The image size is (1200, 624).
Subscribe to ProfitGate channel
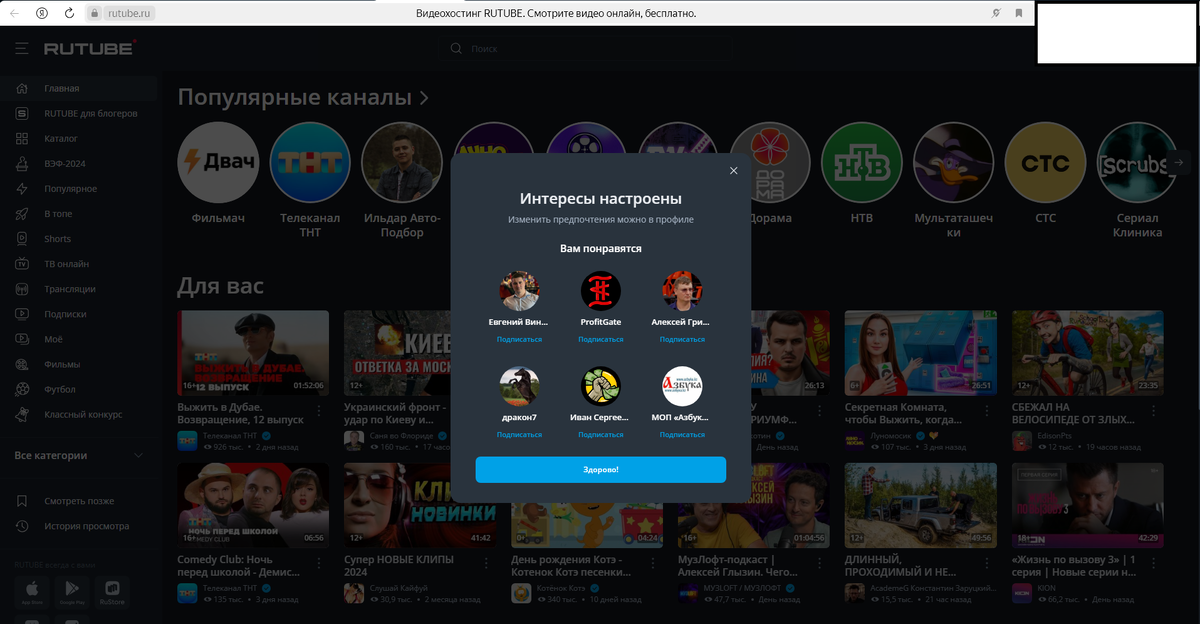click(600, 339)
